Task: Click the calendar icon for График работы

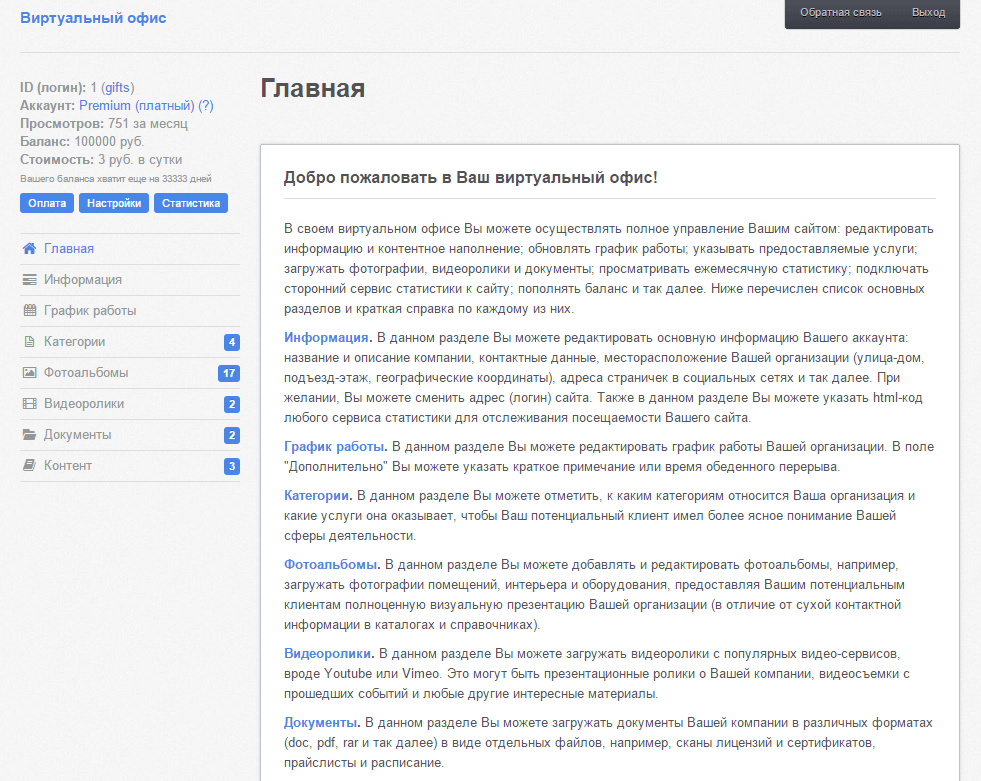Action: coord(29,311)
